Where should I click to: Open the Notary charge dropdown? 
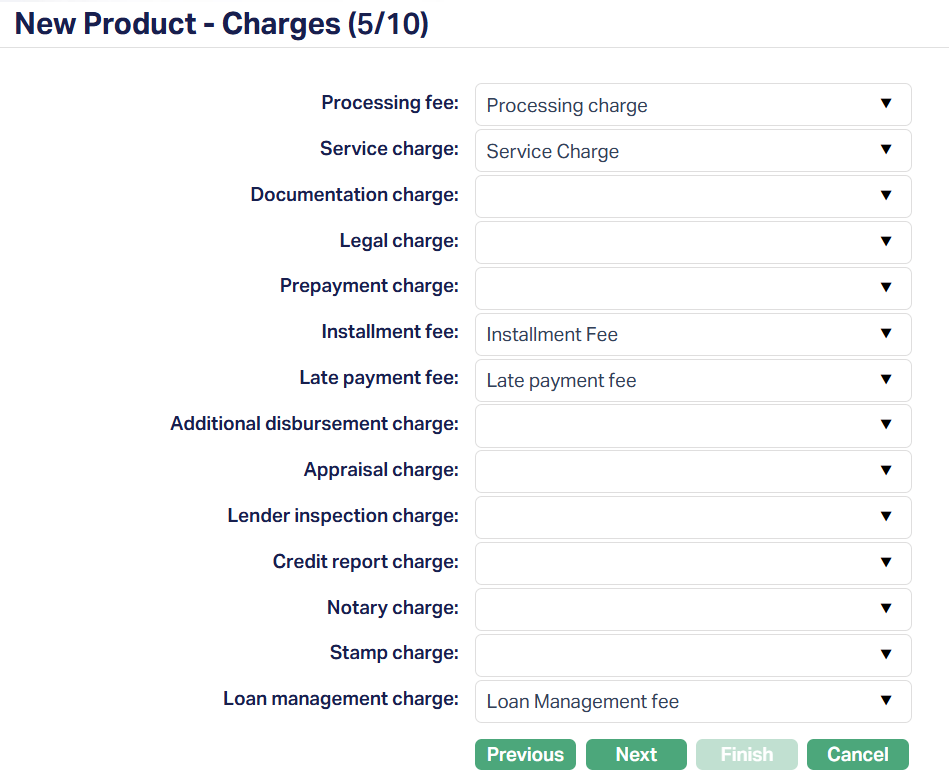(692, 609)
